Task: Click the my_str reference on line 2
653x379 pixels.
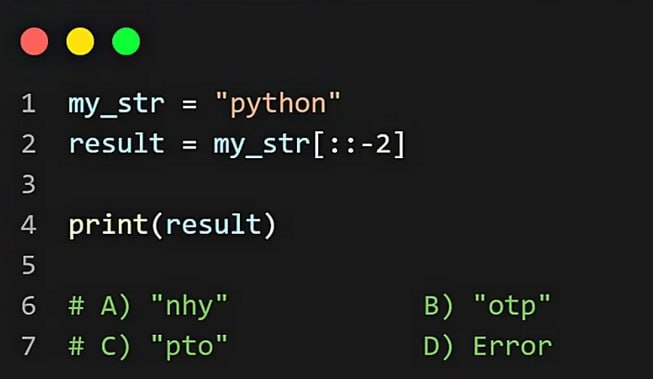Action: point(262,145)
